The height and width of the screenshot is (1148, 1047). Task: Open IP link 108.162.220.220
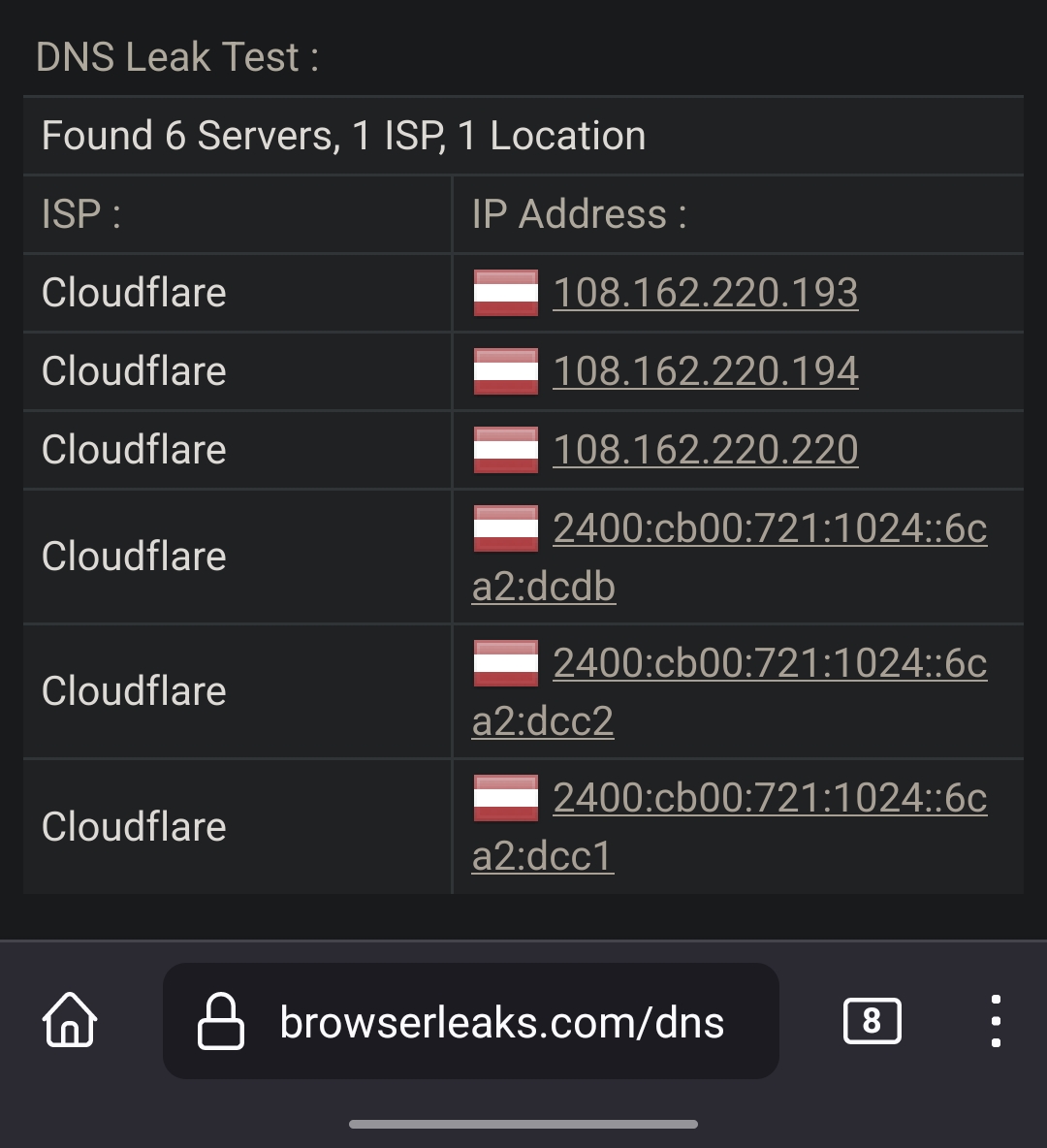[x=705, y=450]
